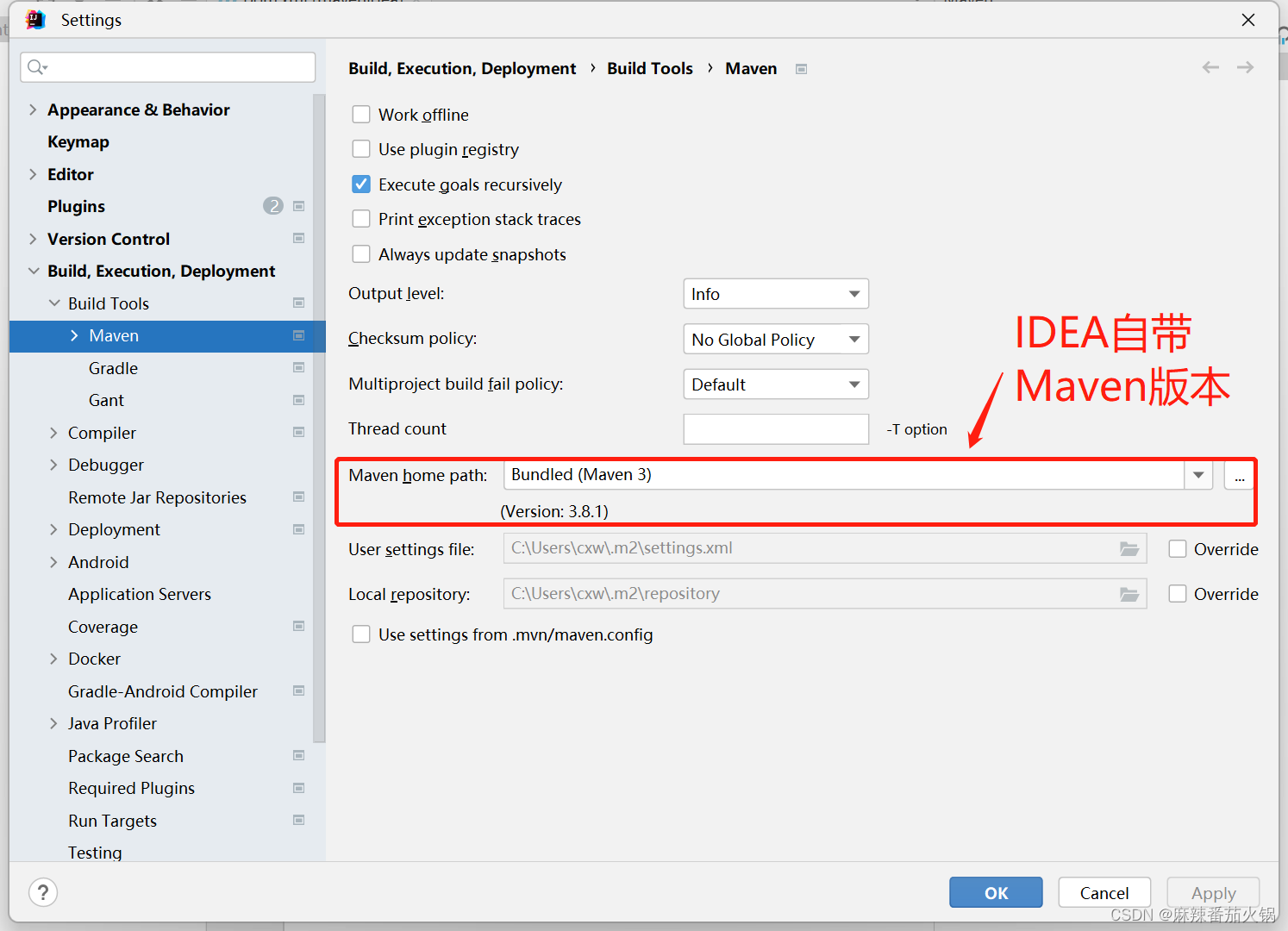Open Multiproject build fail policy dropdown
The image size is (1288, 931).
pyautogui.click(x=776, y=384)
